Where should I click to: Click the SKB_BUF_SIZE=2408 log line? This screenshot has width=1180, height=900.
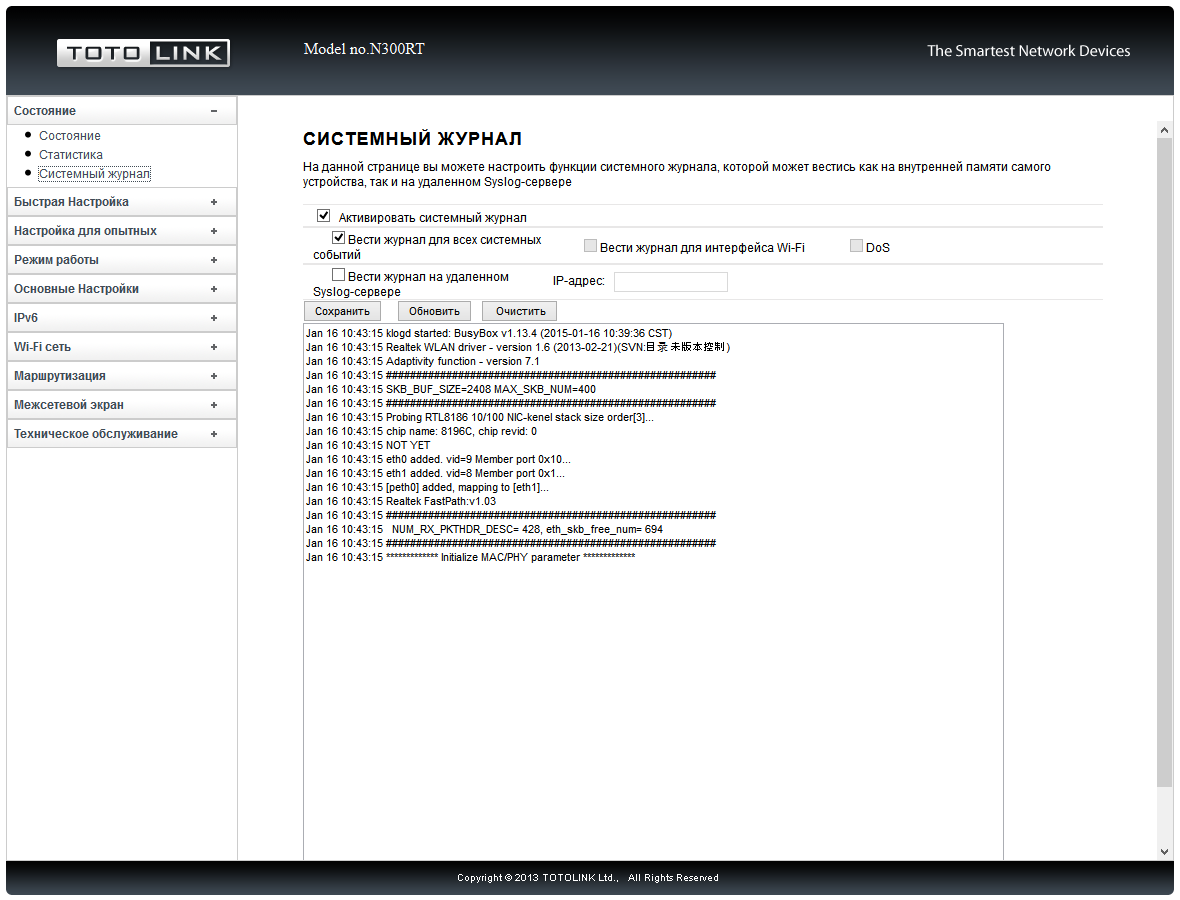[450, 389]
